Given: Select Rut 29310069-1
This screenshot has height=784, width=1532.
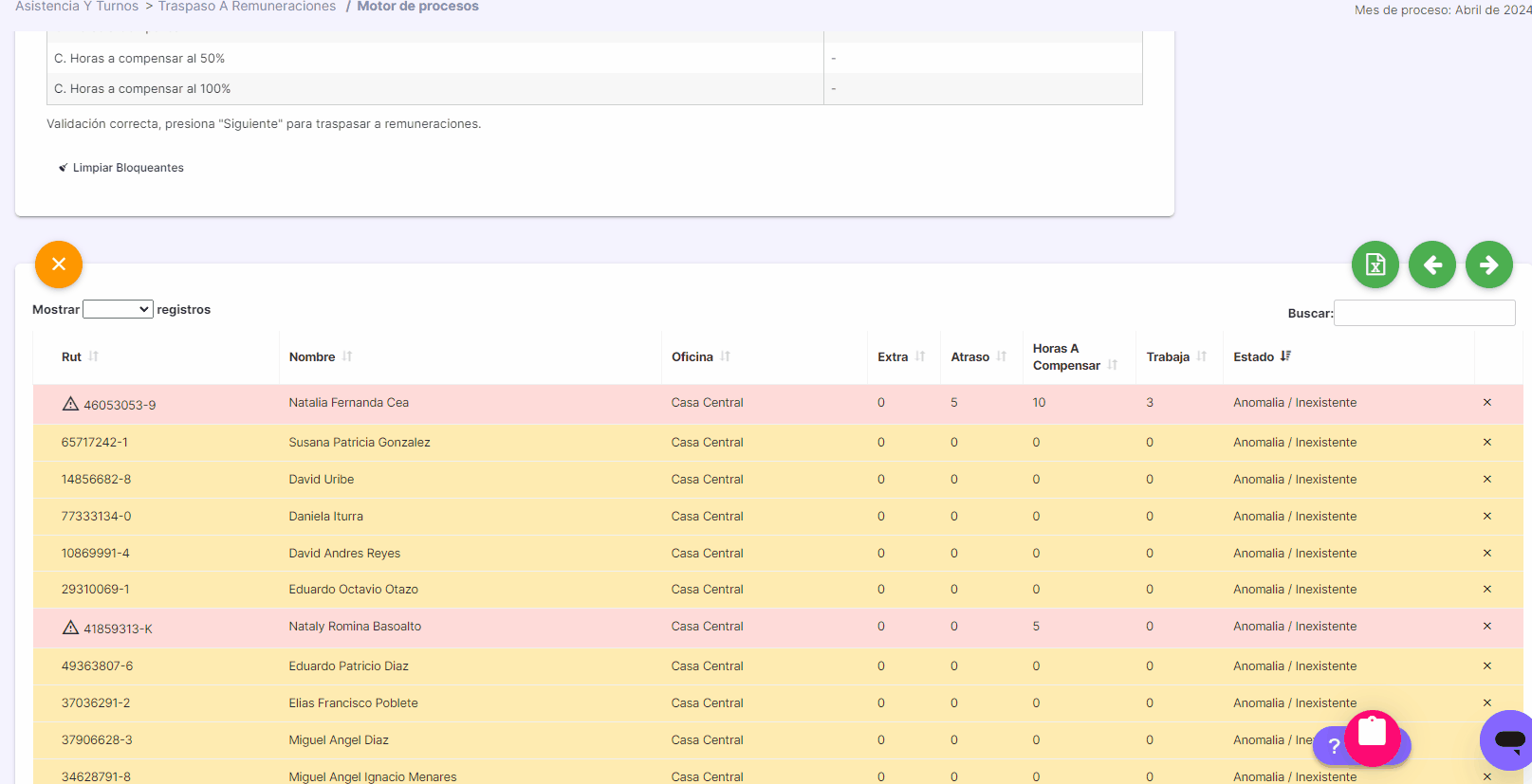Looking at the screenshot, I should 95,590.
